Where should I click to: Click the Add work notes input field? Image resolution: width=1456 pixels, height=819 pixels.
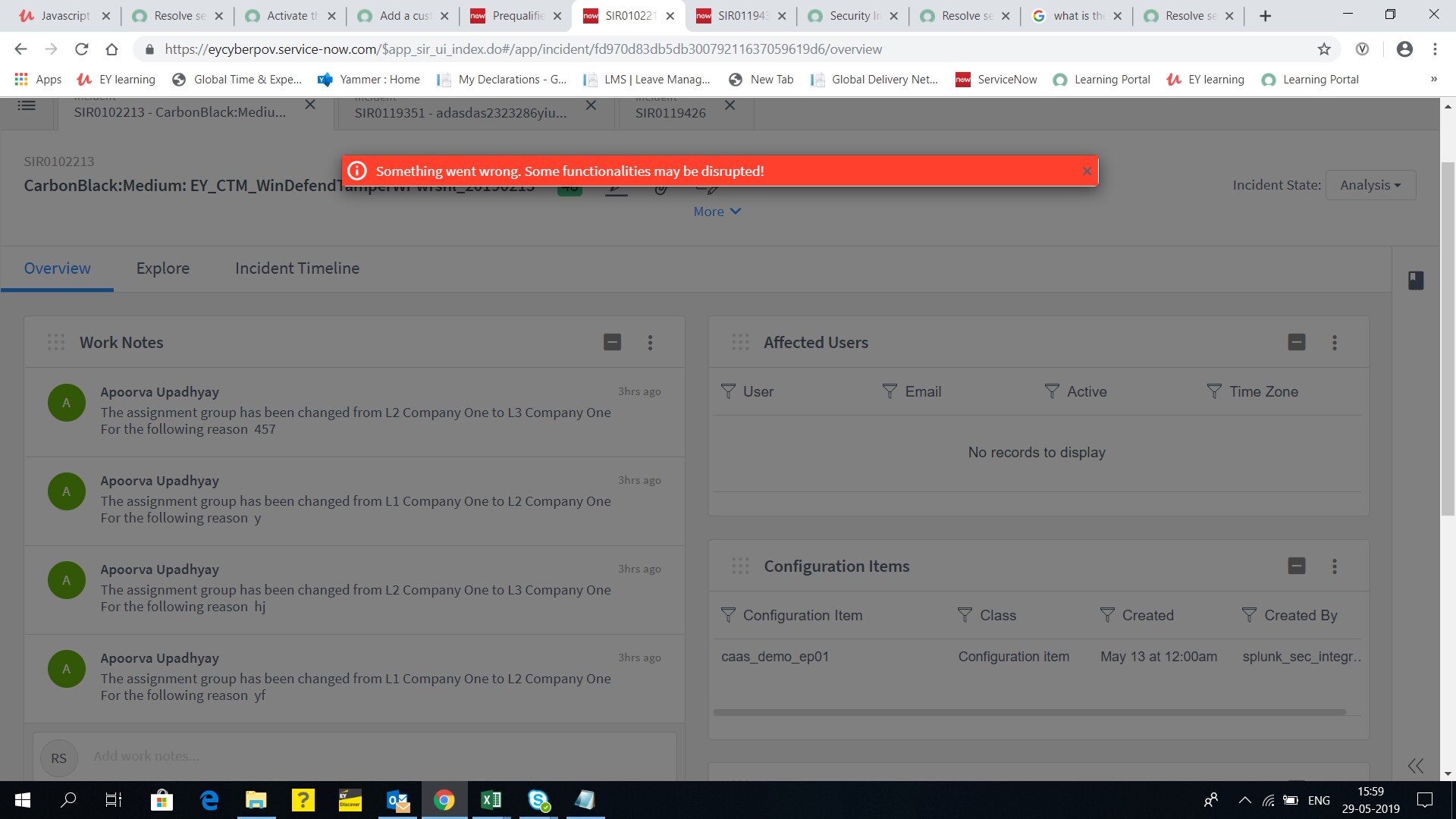click(x=303, y=756)
